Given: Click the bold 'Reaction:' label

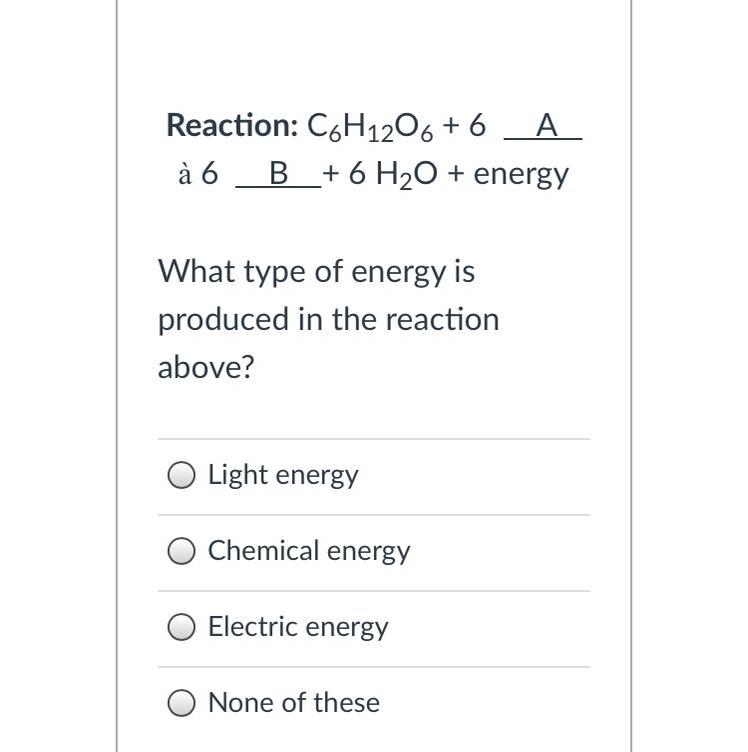Looking at the screenshot, I should click(232, 126).
